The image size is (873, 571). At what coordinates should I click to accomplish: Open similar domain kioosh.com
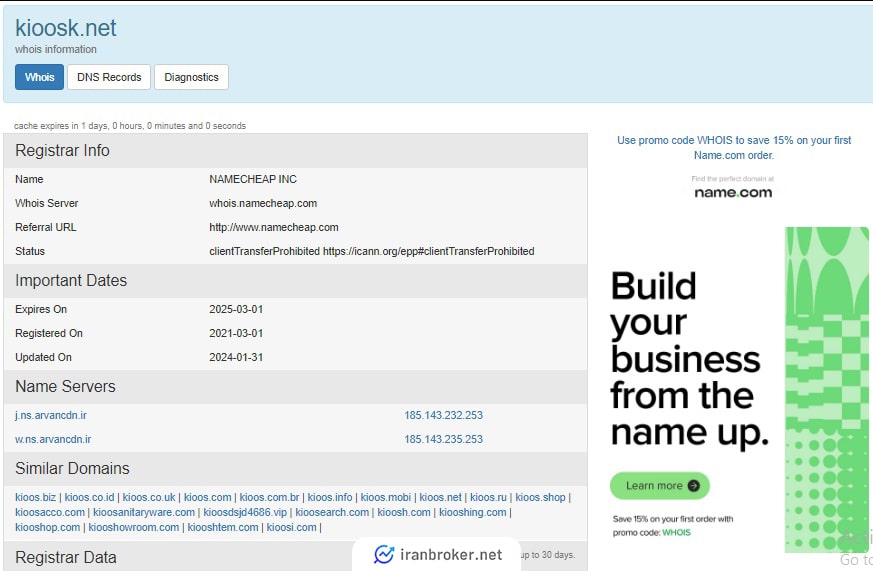(404, 512)
